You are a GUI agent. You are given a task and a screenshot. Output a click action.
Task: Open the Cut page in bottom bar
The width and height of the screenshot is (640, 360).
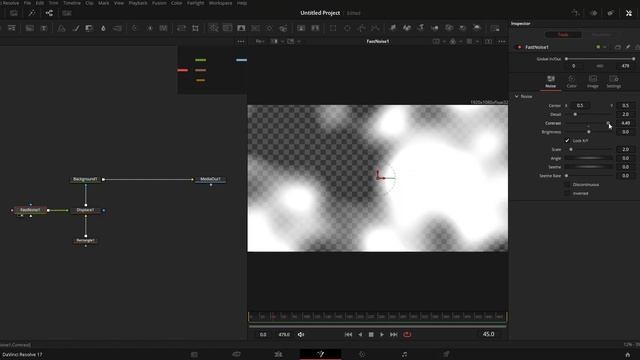click(x=236, y=354)
